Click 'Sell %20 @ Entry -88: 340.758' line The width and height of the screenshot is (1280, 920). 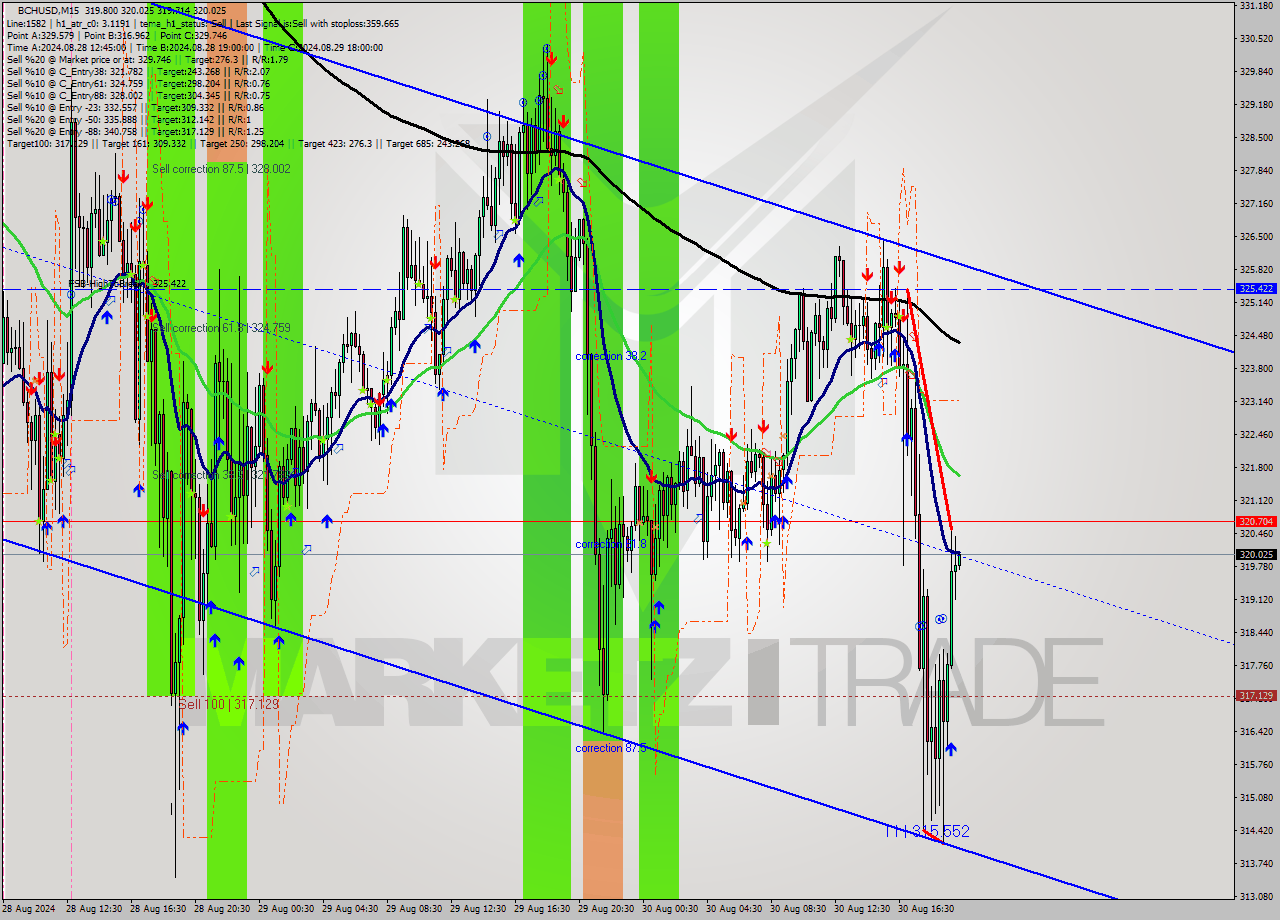click(136, 131)
